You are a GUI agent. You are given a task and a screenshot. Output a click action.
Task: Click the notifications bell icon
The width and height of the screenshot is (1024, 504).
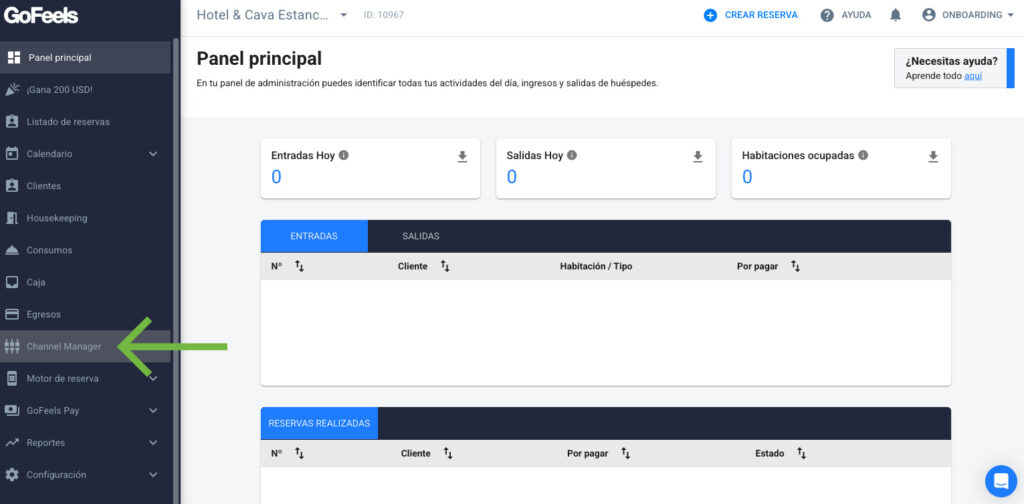tap(895, 15)
